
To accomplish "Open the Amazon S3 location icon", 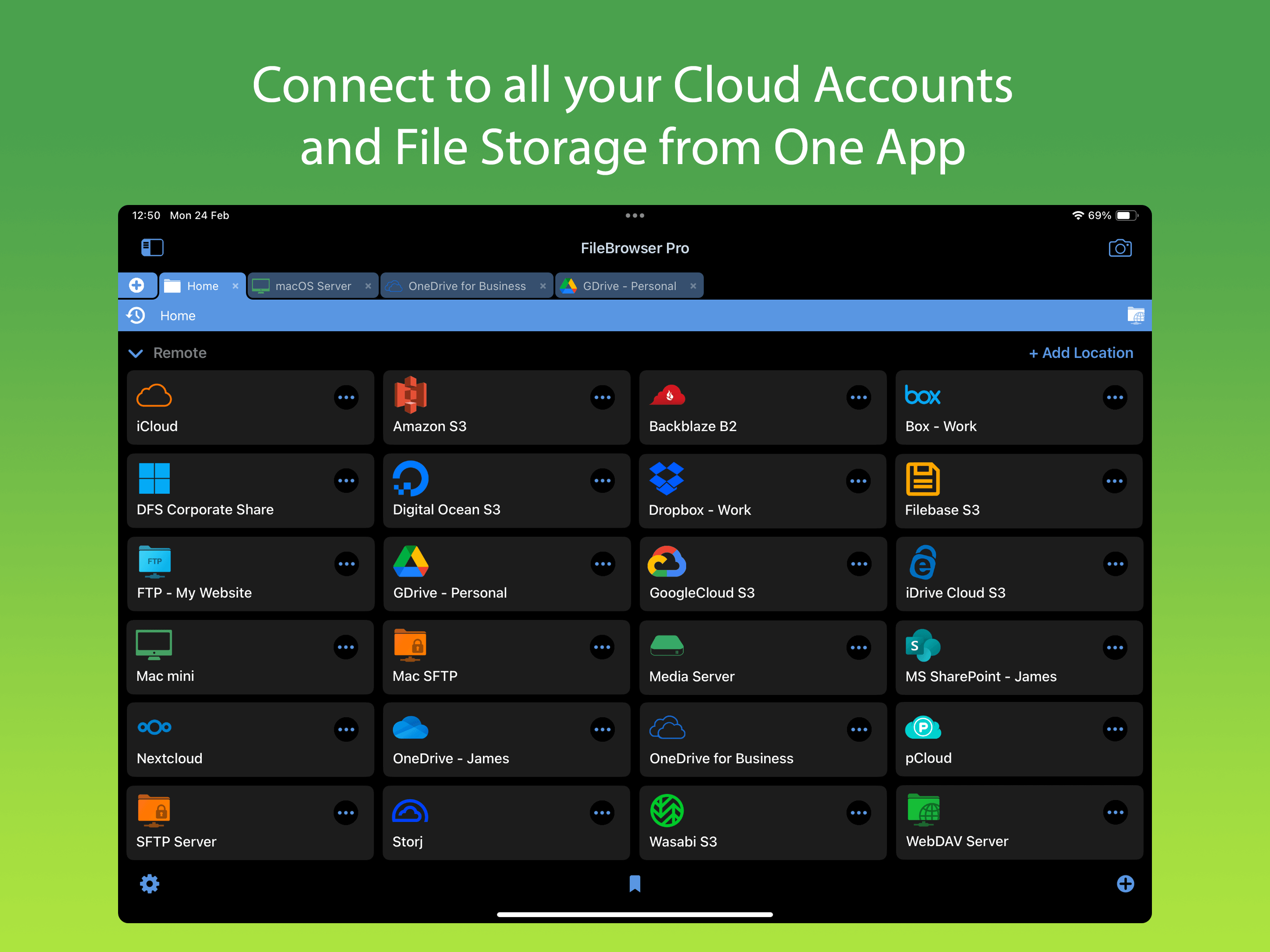I will tap(410, 395).
